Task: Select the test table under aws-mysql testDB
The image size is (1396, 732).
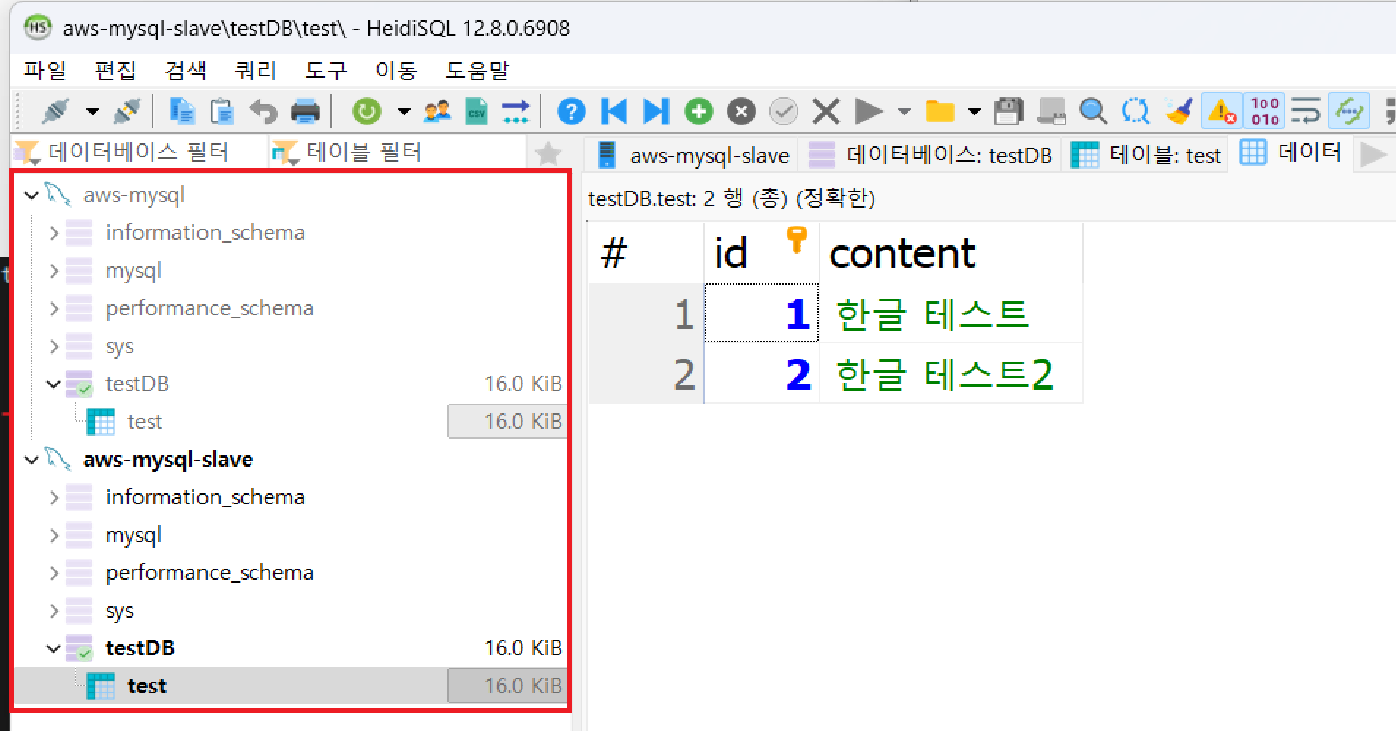Action: coord(145,422)
